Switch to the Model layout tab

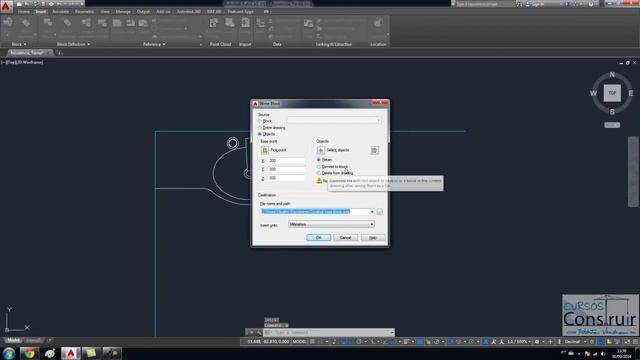coord(13,340)
